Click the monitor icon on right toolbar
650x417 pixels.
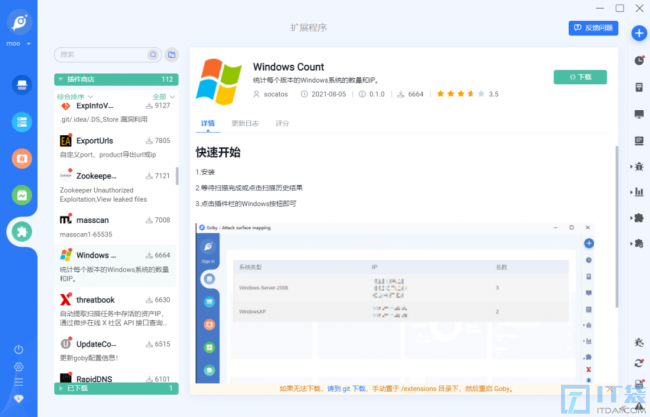click(639, 114)
